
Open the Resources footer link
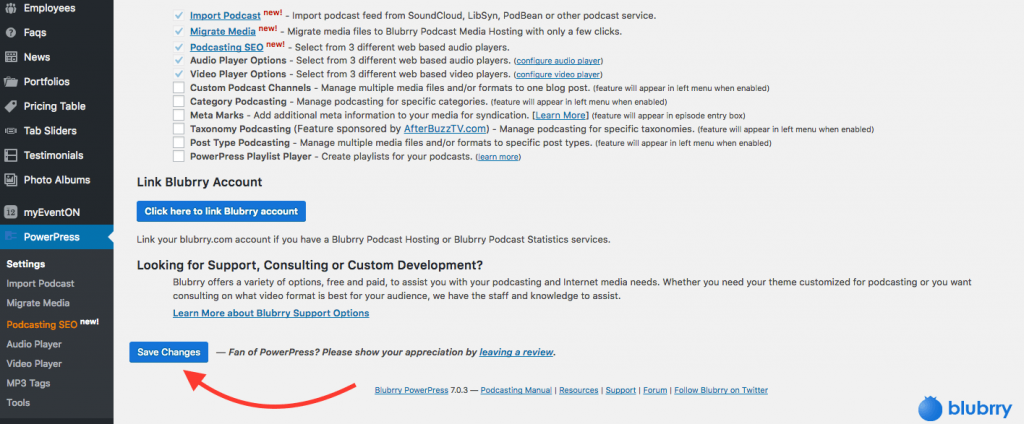(579, 390)
